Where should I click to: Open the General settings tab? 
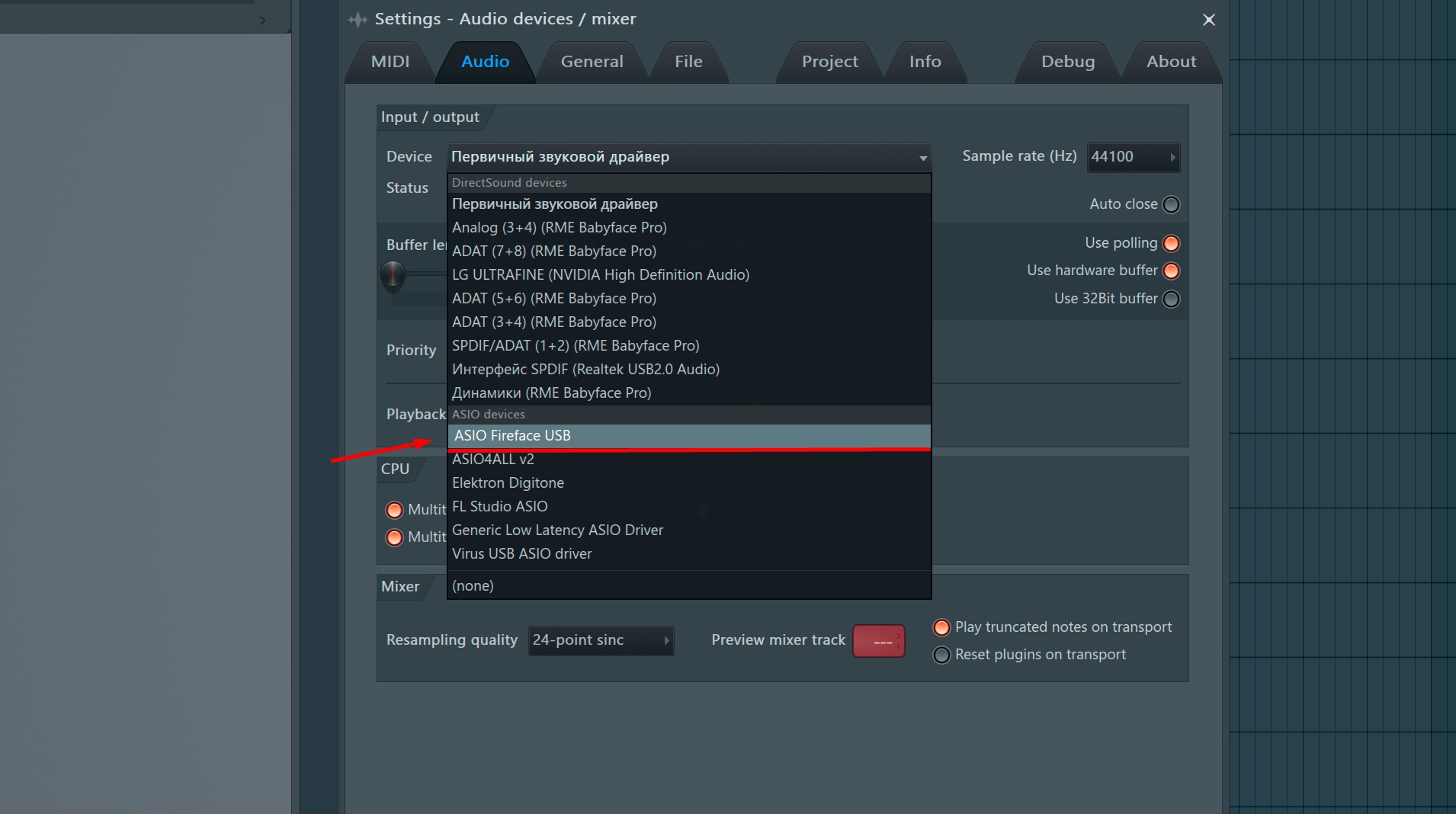pos(592,62)
